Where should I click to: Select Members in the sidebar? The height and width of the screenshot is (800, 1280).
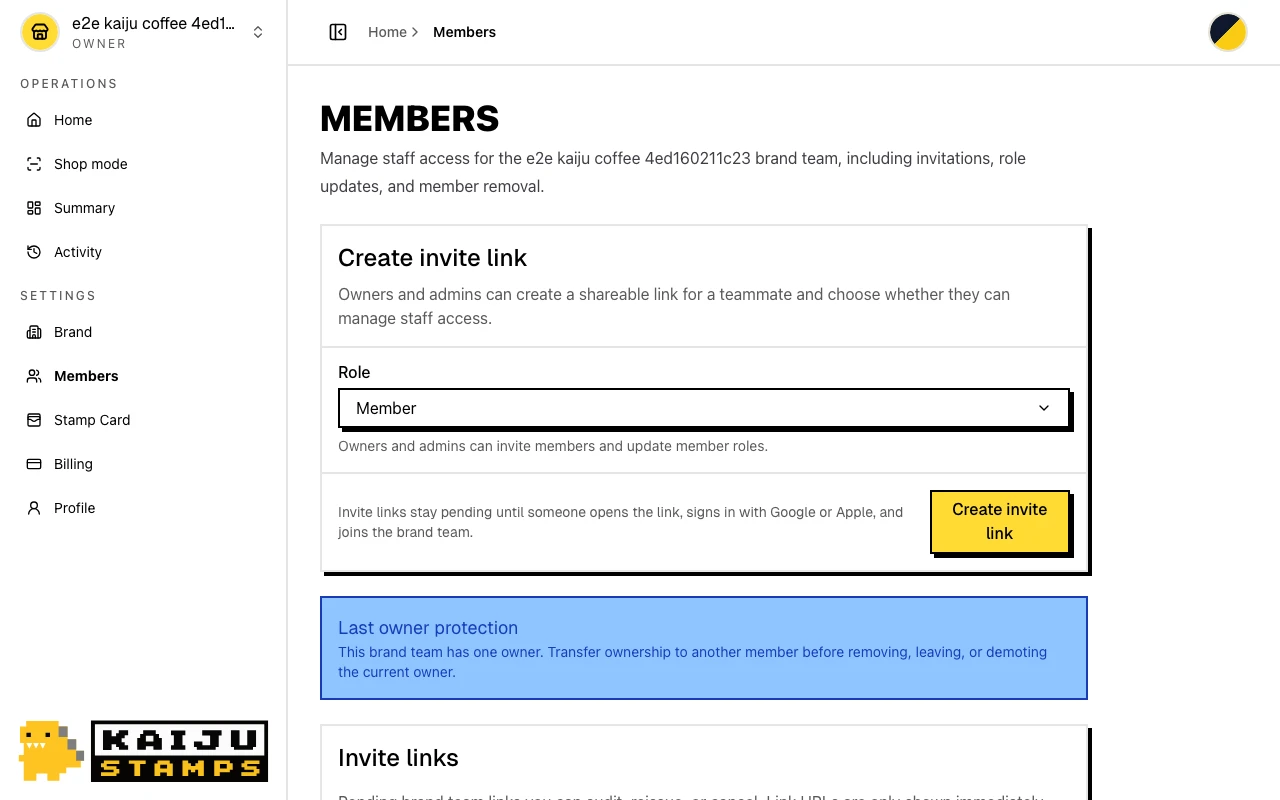coord(143,376)
